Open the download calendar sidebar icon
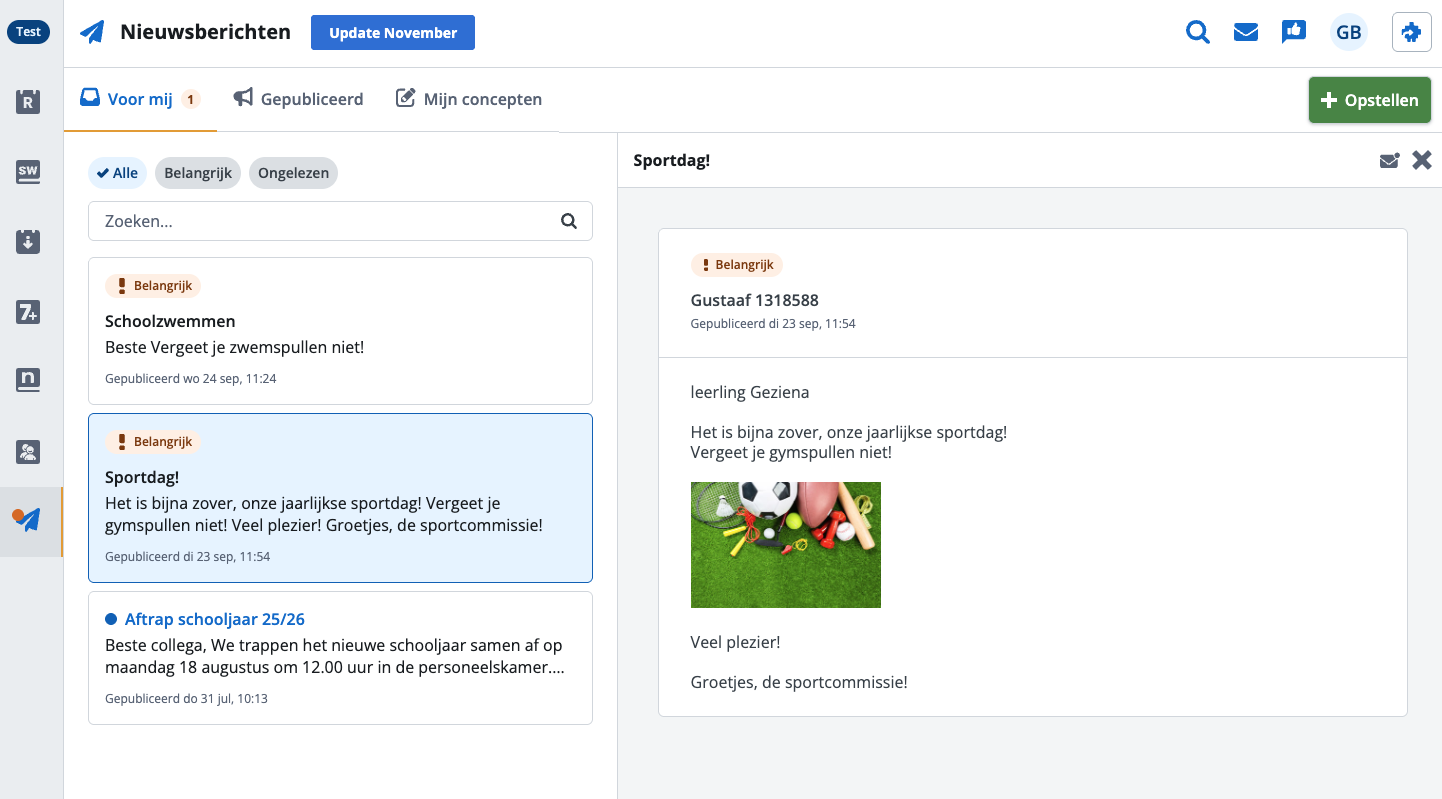Viewport: 1442px width, 799px height. [28, 242]
